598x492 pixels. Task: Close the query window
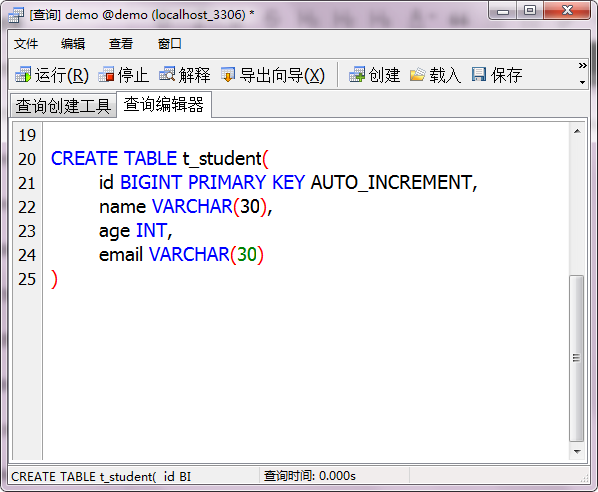coord(567,10)
